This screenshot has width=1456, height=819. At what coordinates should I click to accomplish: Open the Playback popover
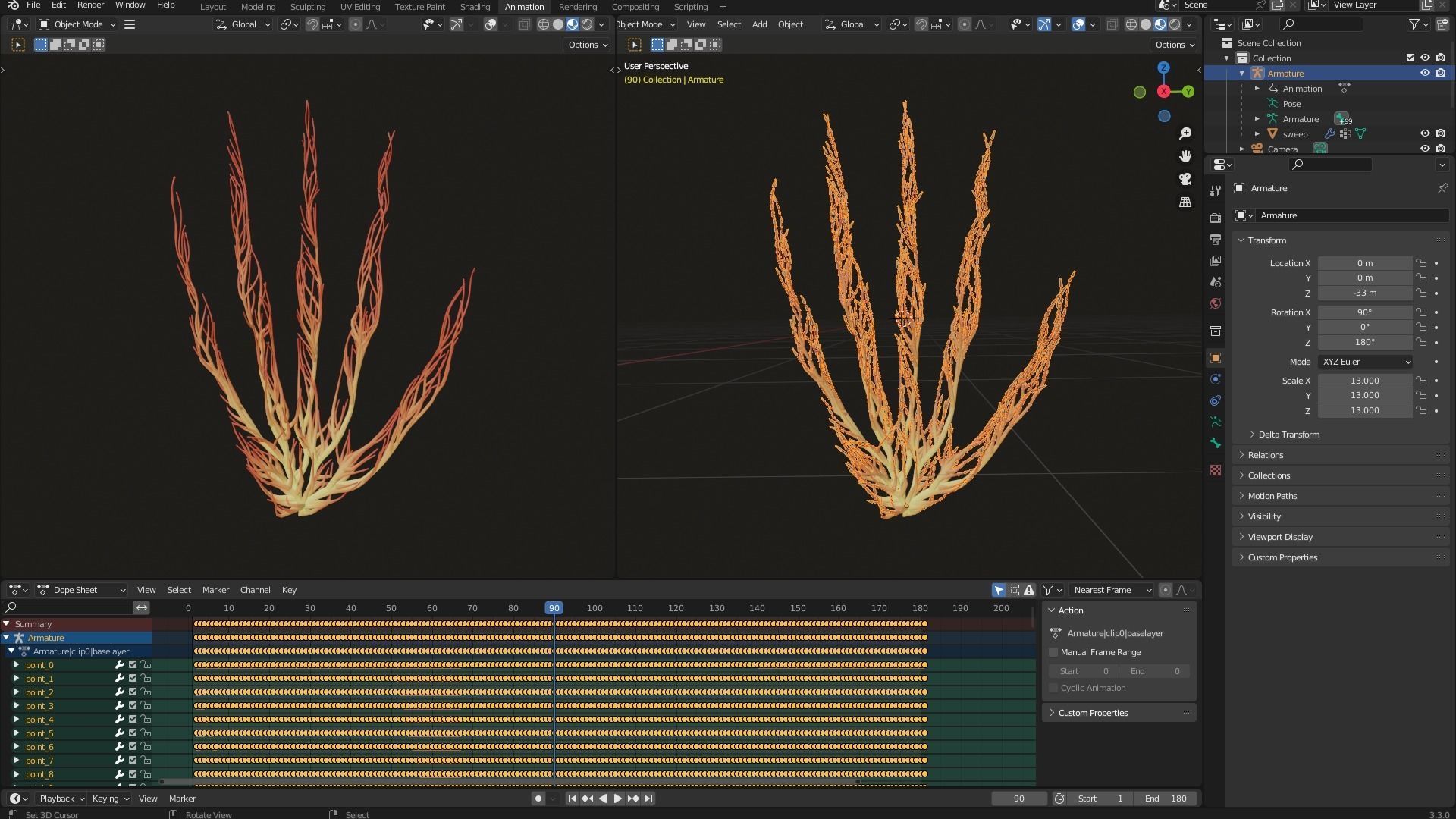(61, 799)
